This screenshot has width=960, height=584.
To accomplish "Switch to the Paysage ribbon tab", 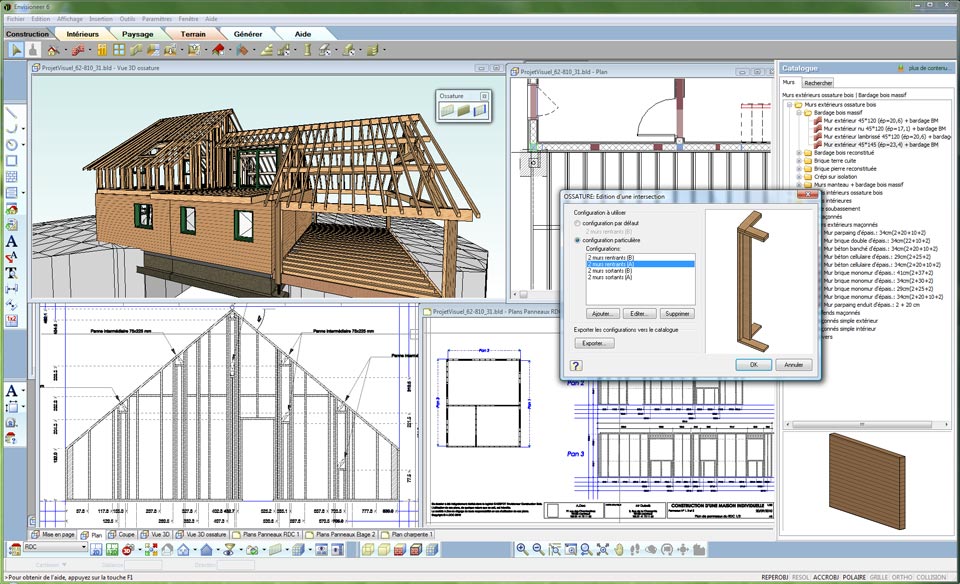I will point(137,34).
